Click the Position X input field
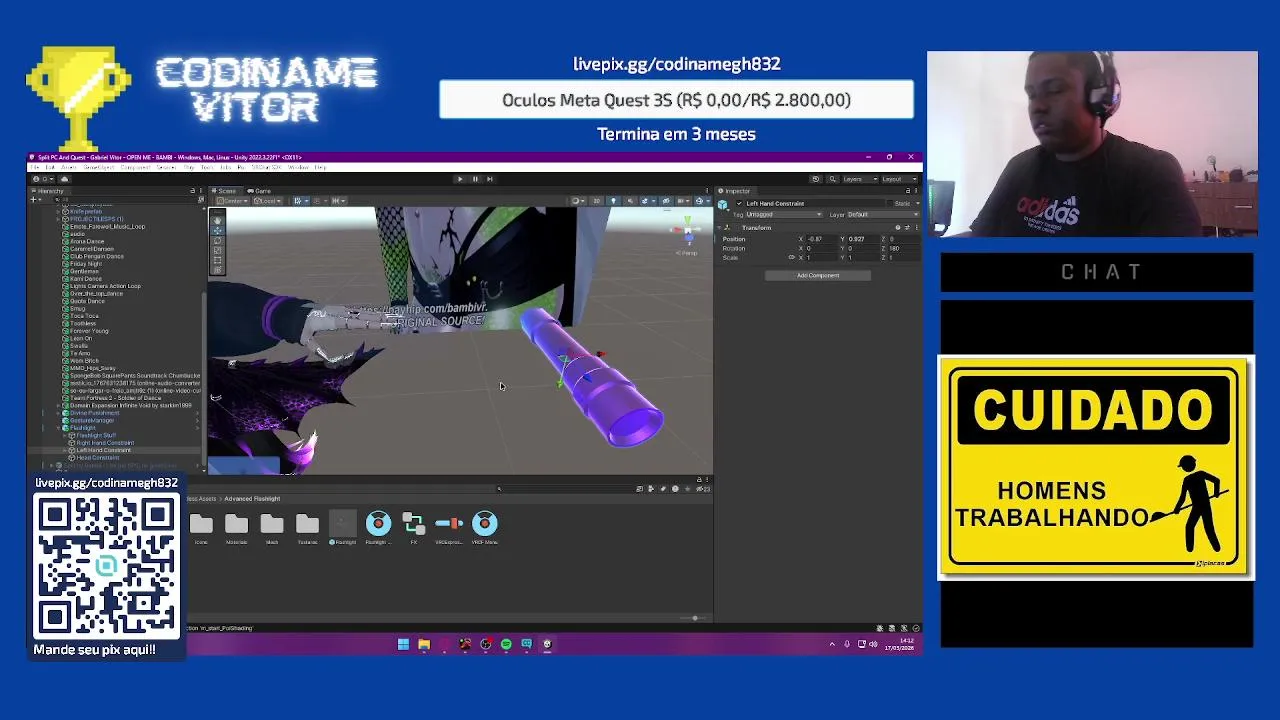The width and height of the screenshot is (1280, 720). tap(821, 239)
